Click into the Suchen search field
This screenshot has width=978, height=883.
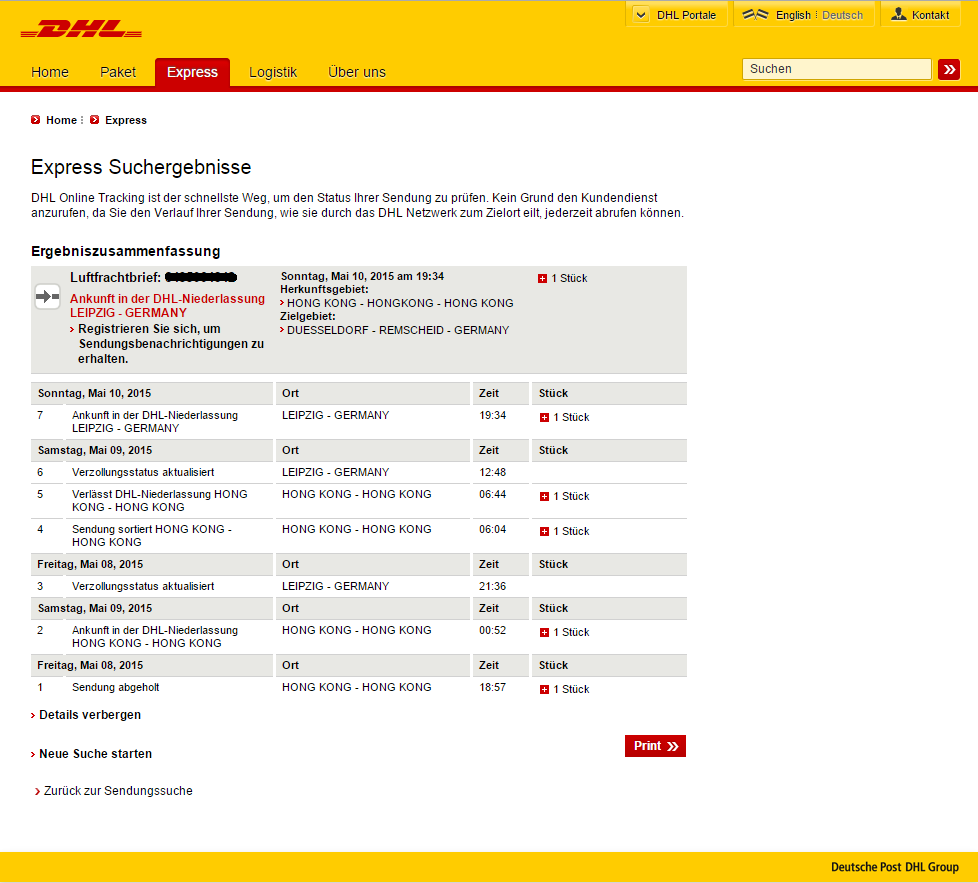click(x=836, y=69)
